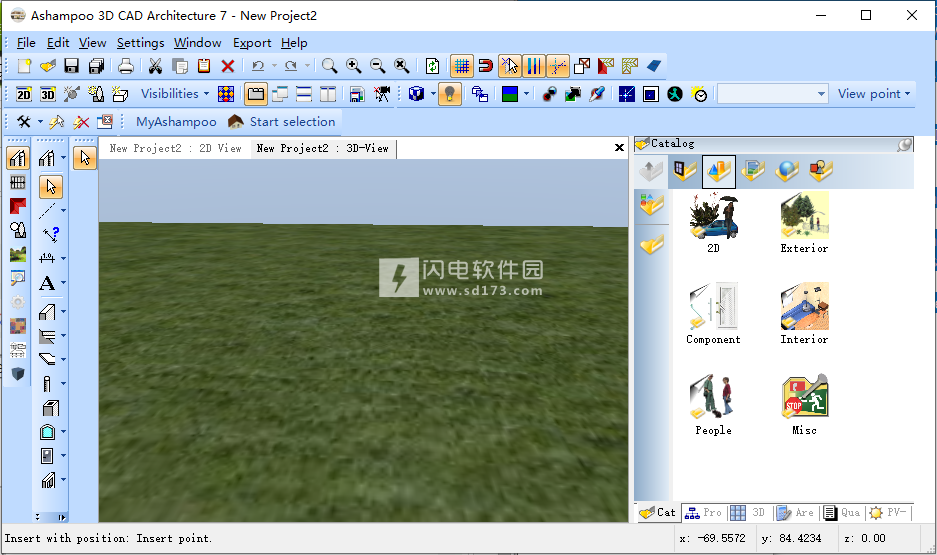The image size is (937, 555).
Task: Click the sun clock time icon
Action: (x=699, y=94)
